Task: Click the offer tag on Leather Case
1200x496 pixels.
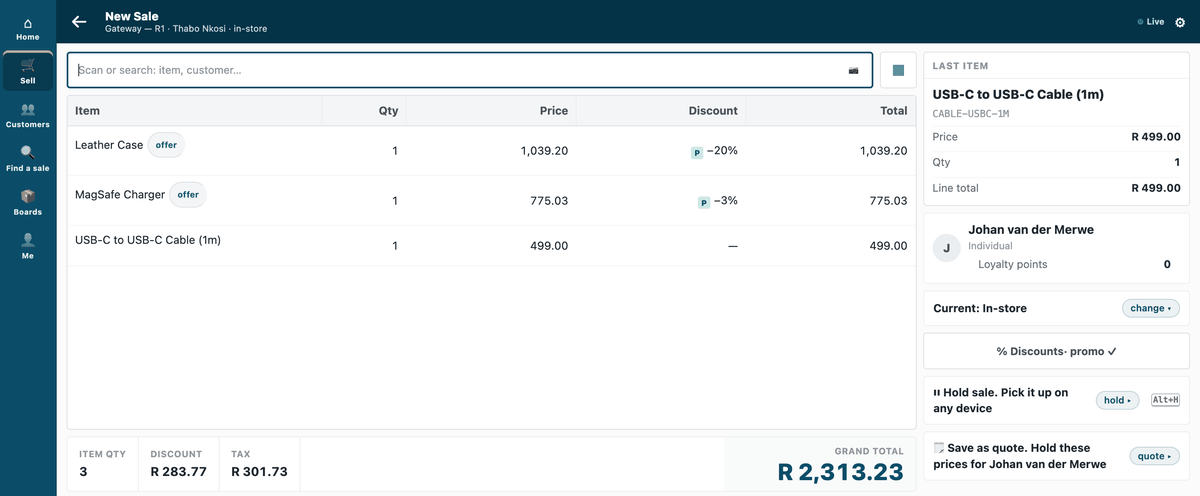Action: tap(166, 145)
